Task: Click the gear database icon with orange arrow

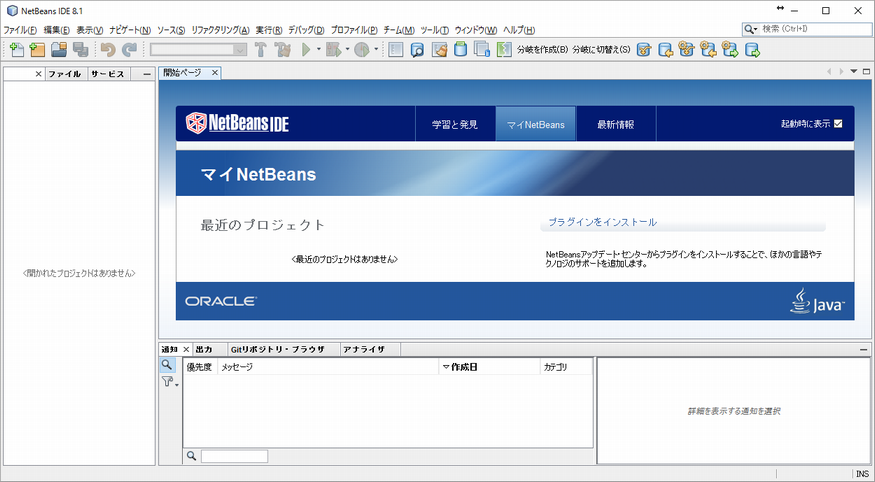Action: pos(709,49)
